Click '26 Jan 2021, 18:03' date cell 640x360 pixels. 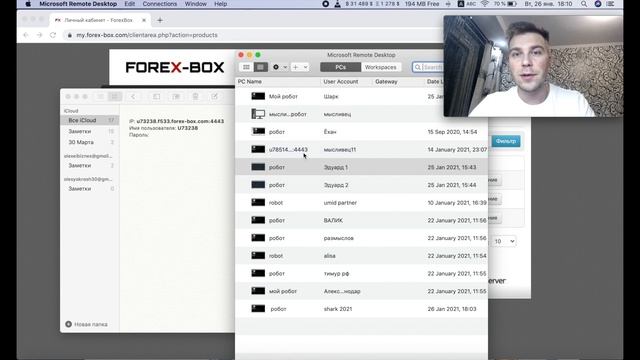click(452, 309)
